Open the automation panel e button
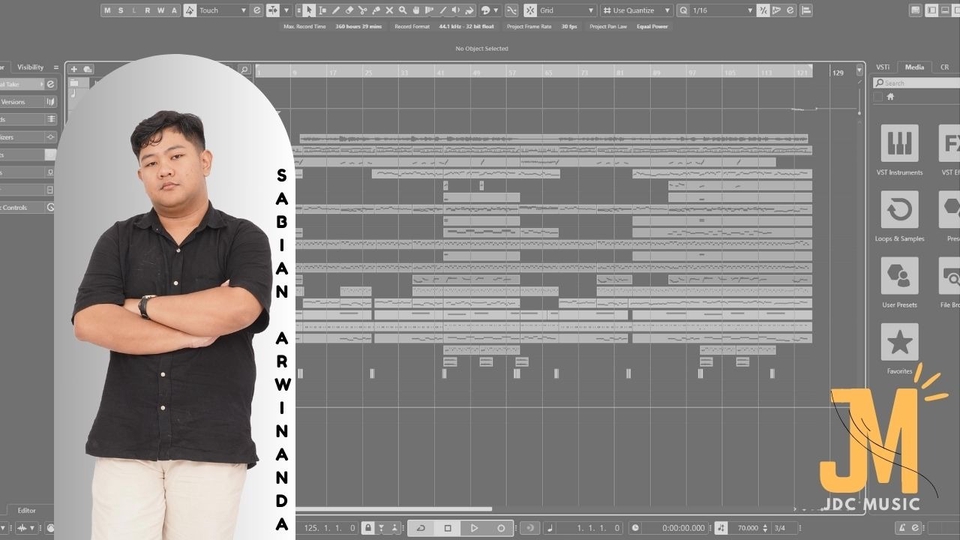Image resolution: width=960 pixels, height=540 pixels. pyautogui.click(x=257, y=10)
